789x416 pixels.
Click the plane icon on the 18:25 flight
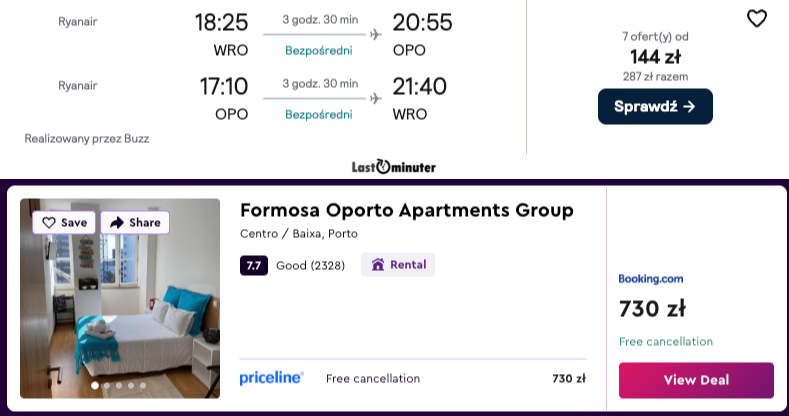[x=376, y=34]
